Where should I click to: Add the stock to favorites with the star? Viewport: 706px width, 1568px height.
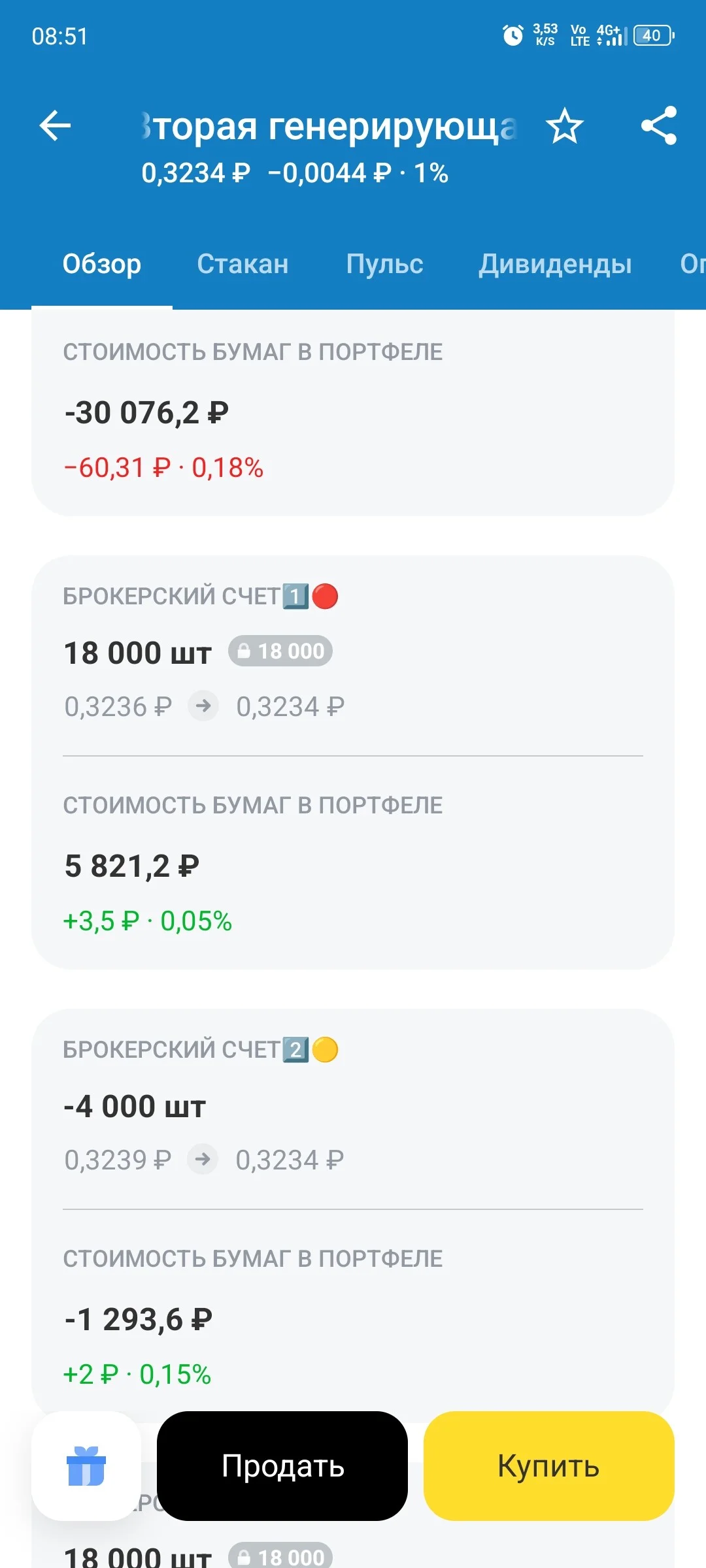564,126
